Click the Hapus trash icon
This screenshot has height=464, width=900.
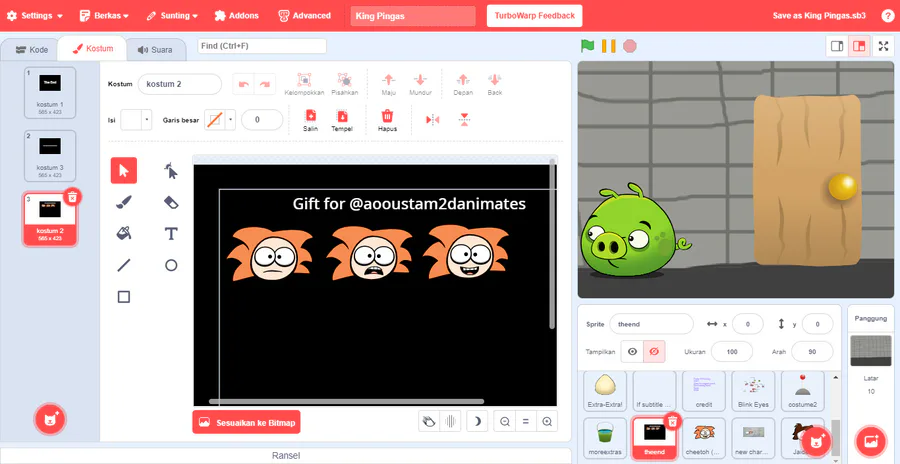click(387, 115)
